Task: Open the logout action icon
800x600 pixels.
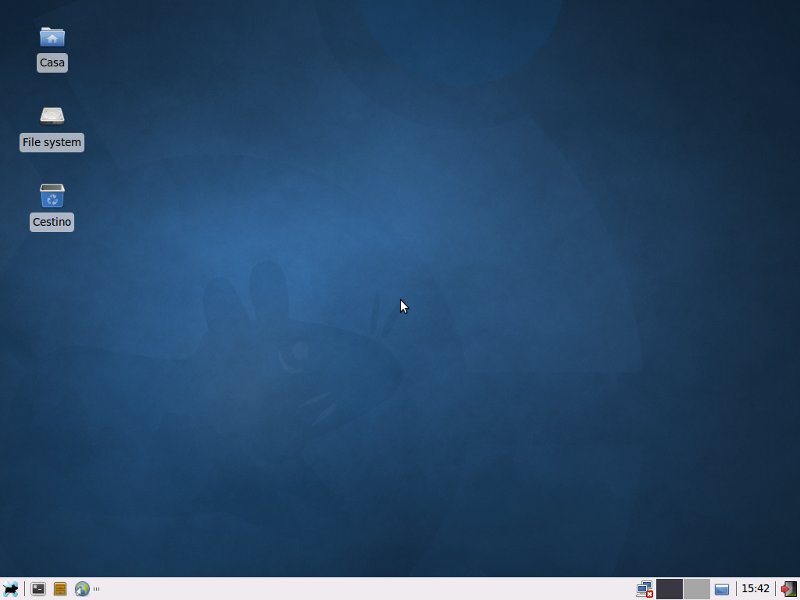Action: (789, 589)
